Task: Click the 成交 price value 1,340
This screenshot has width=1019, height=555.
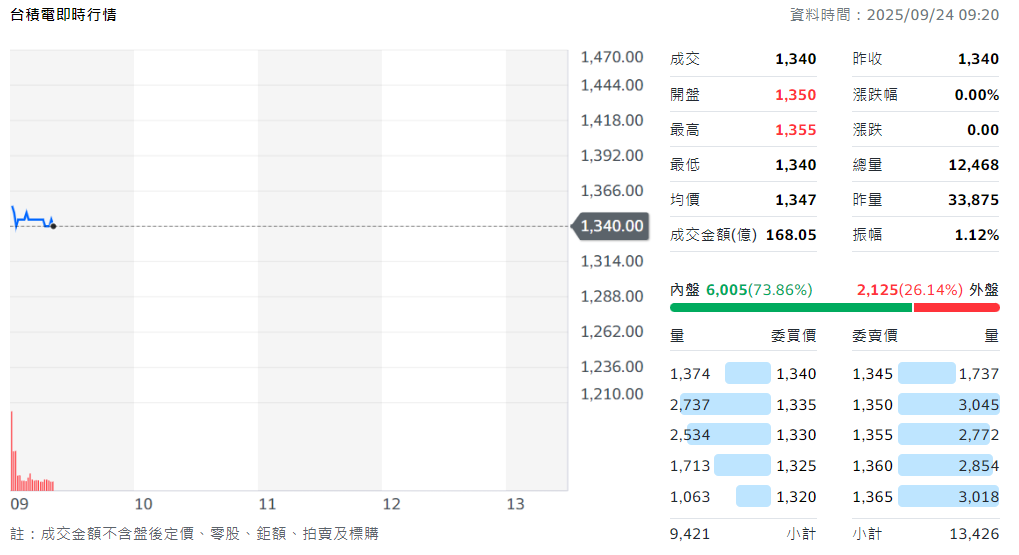Action: (x=795, y=59)
